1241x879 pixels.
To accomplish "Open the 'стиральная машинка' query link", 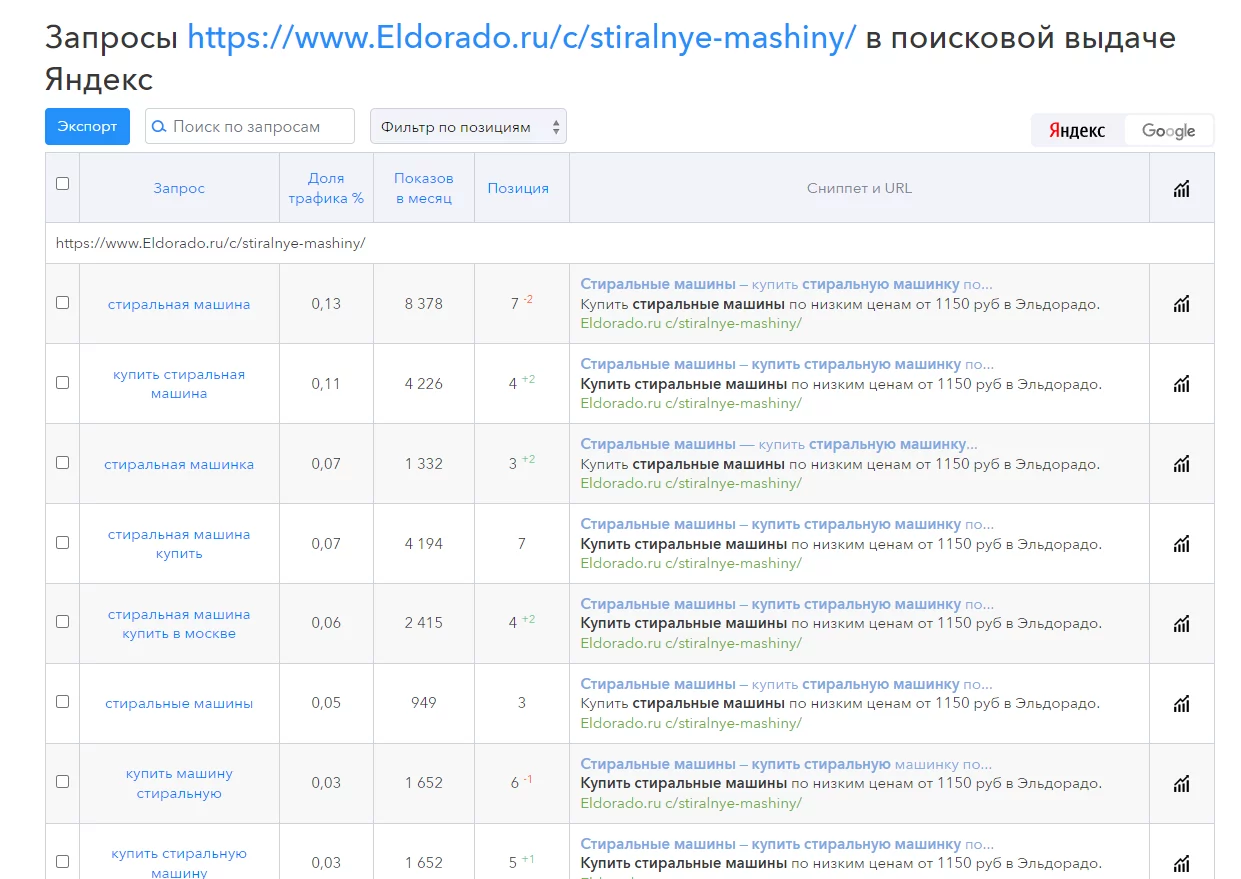I will (x=179, y=464).
